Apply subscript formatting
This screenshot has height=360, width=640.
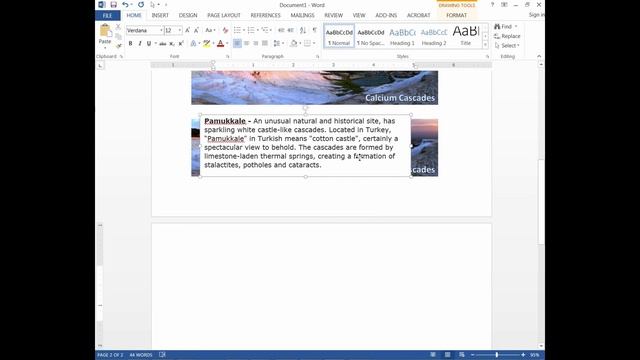click(172, 44)
